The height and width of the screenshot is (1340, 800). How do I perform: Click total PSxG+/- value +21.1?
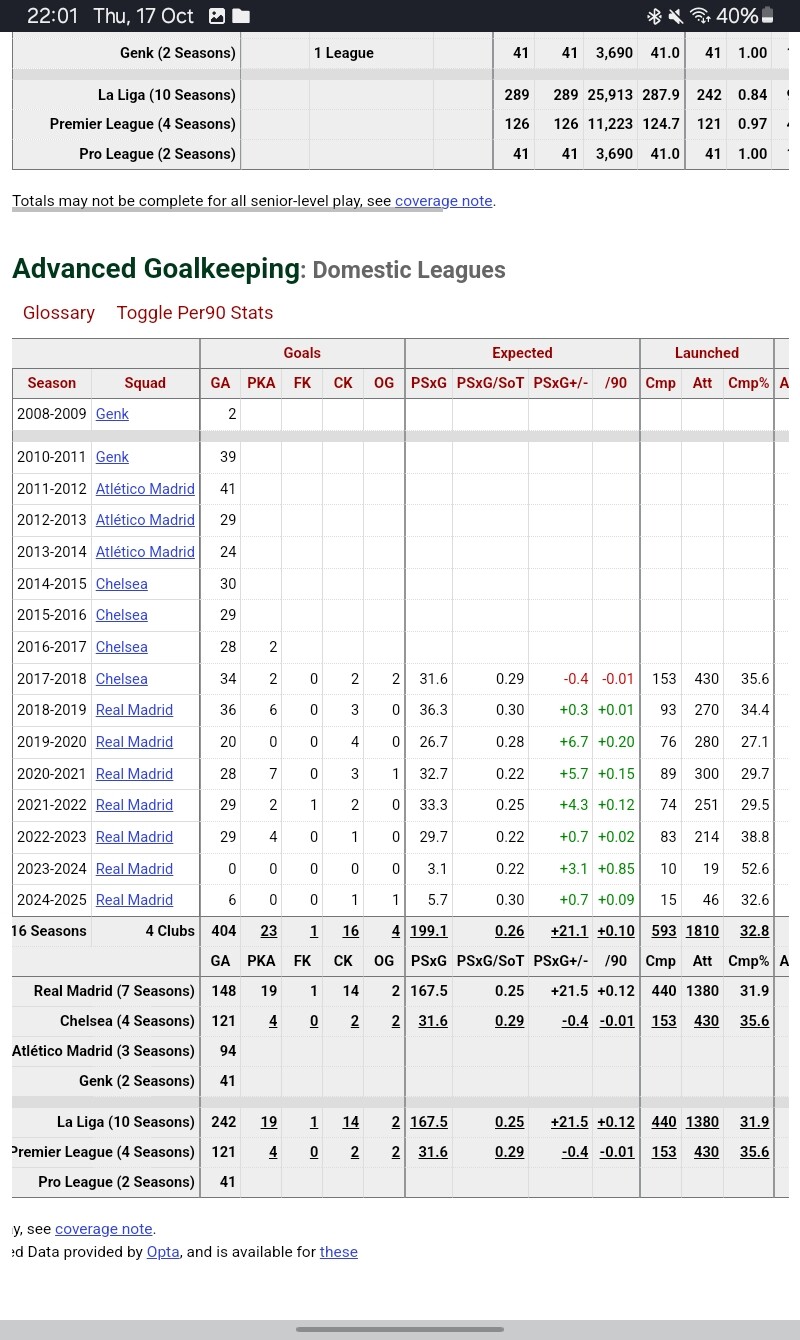pos(569,931)
